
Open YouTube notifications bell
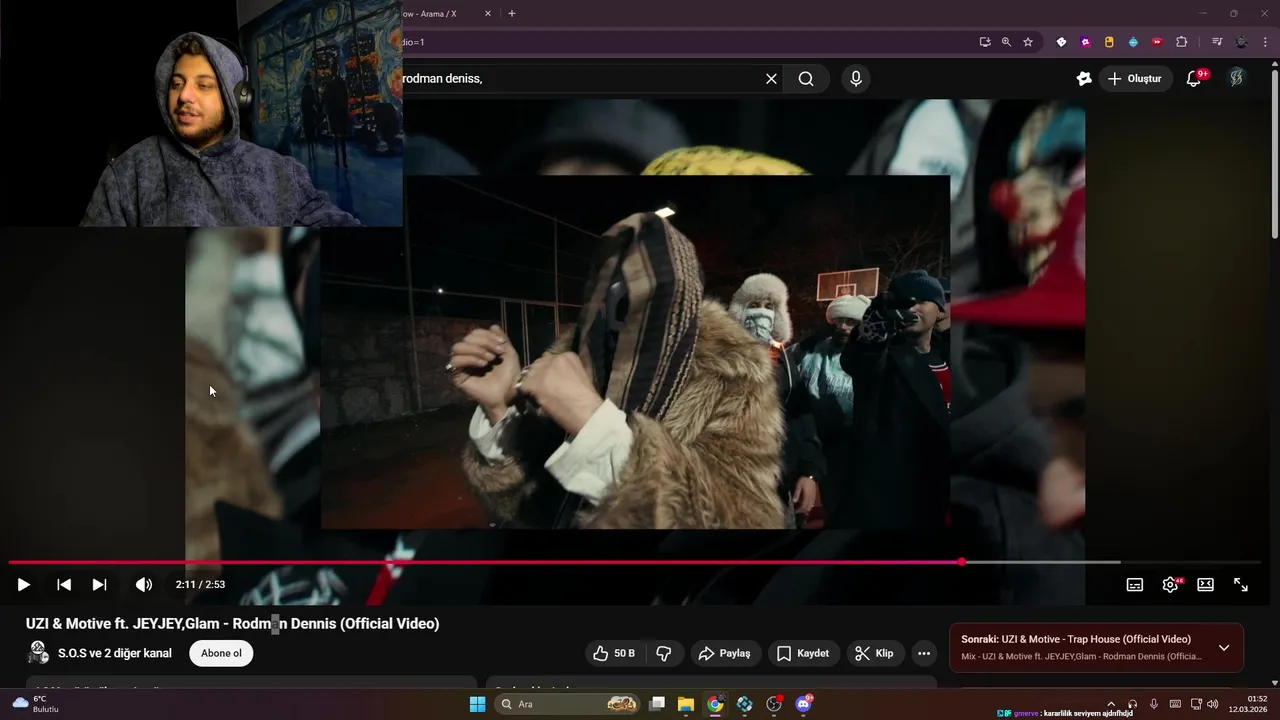click(x=1194, y=79)
